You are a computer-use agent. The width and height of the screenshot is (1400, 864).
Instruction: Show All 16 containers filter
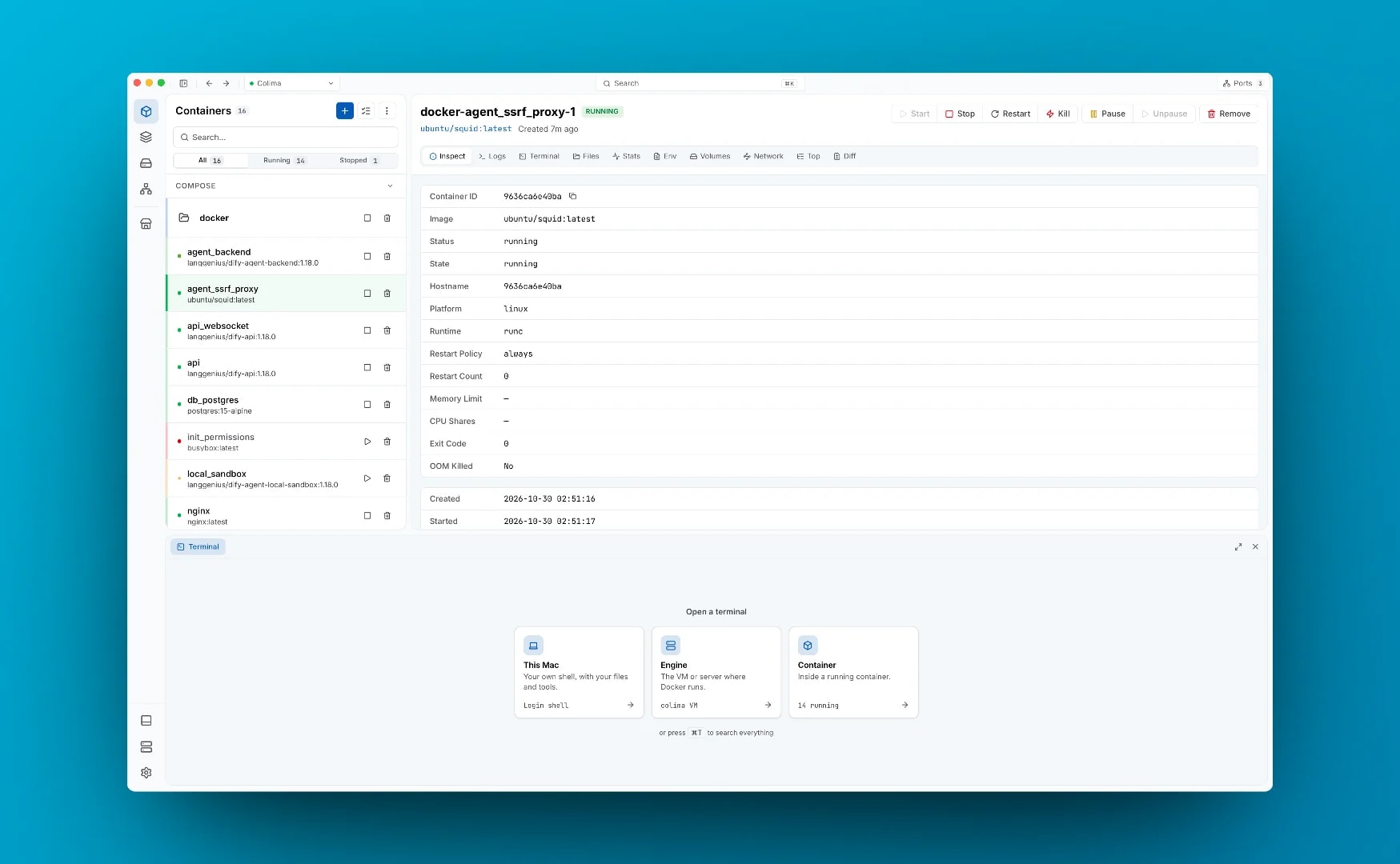click(x=210, y=161)
